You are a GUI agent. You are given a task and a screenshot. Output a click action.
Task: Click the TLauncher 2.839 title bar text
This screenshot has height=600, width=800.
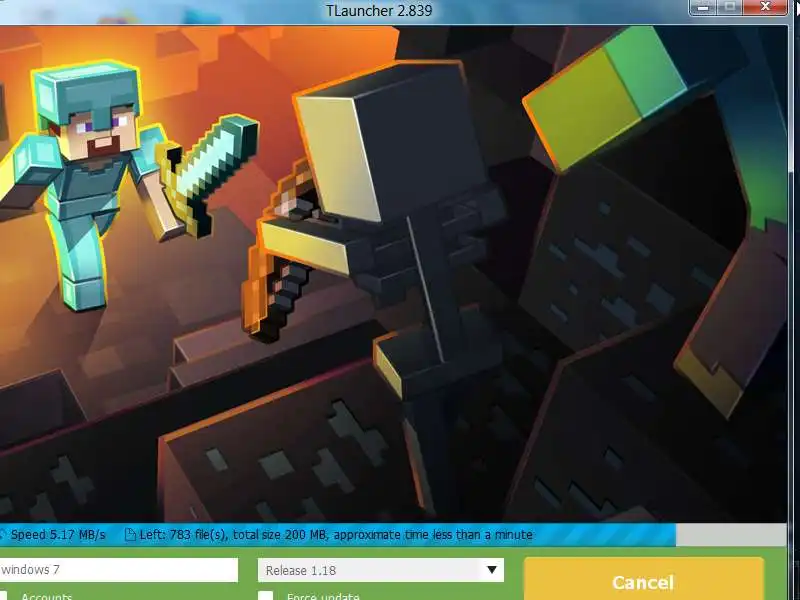click(379, 10)
